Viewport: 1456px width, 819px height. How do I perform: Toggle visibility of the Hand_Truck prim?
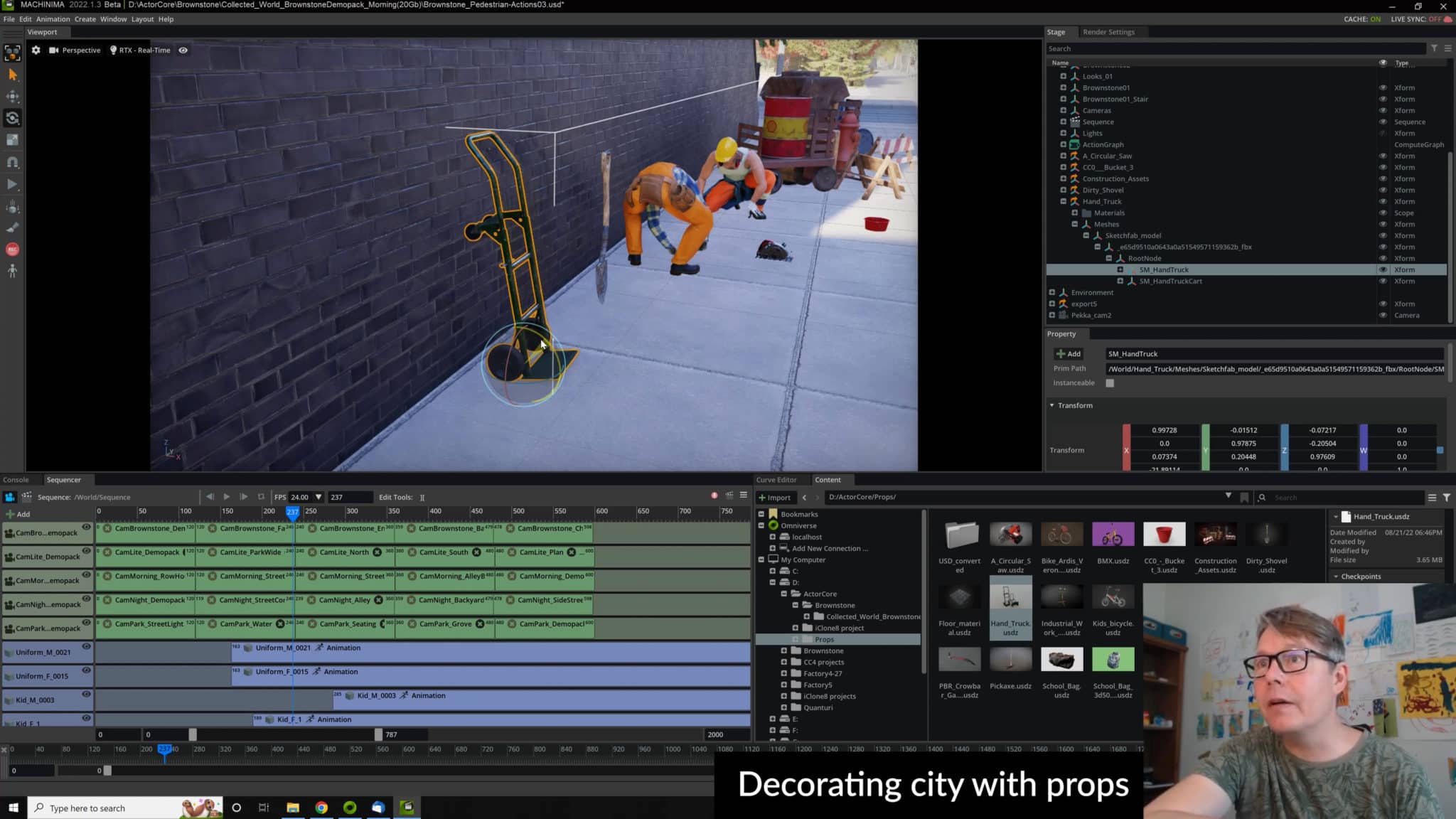(x=1382, y=201)
